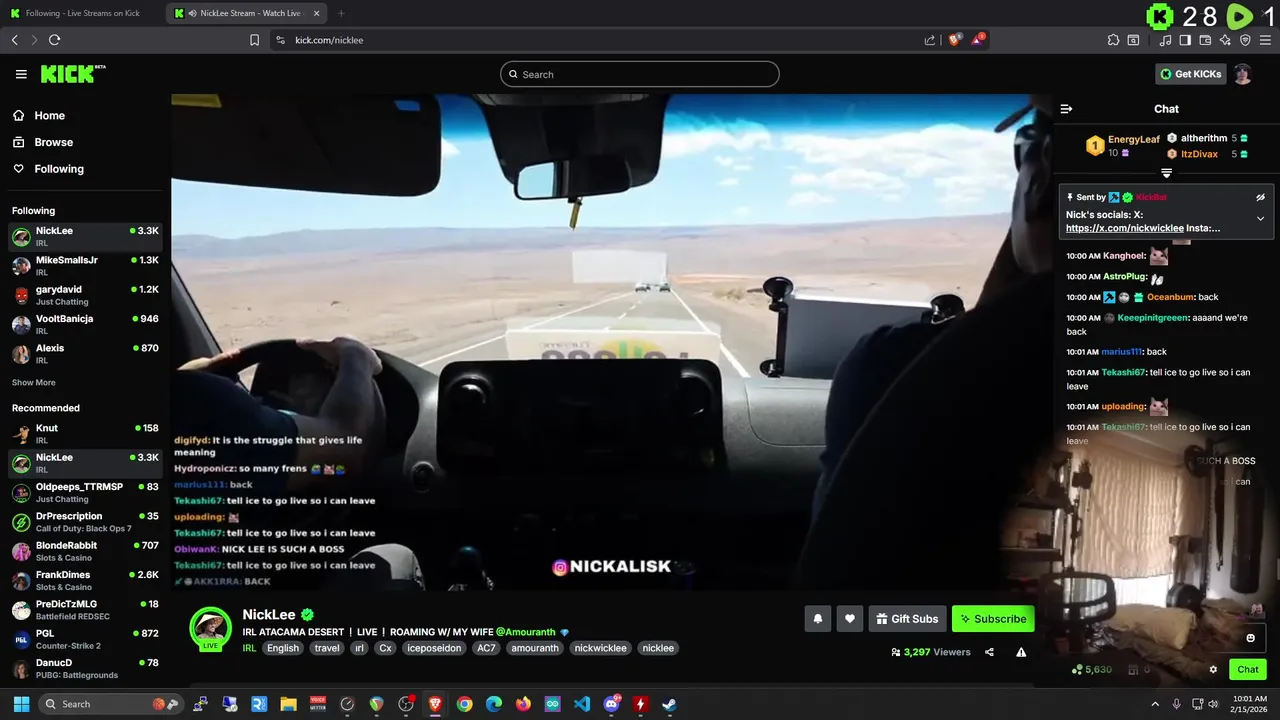Click the address bar showing kick.com/nicklee
This screenshot has height=720, width=1280.
coord(600,40)
